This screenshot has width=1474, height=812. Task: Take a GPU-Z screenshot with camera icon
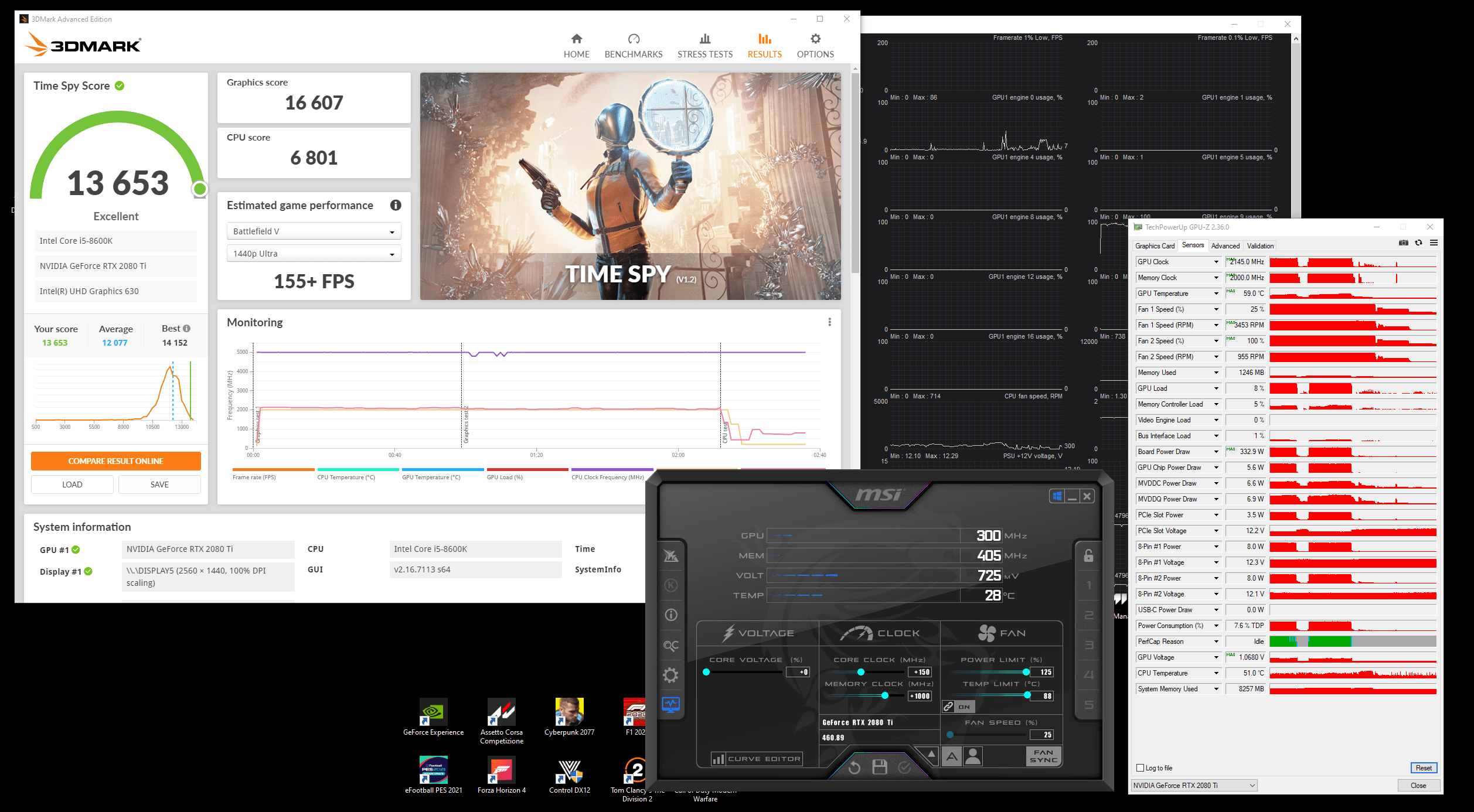1403,243
